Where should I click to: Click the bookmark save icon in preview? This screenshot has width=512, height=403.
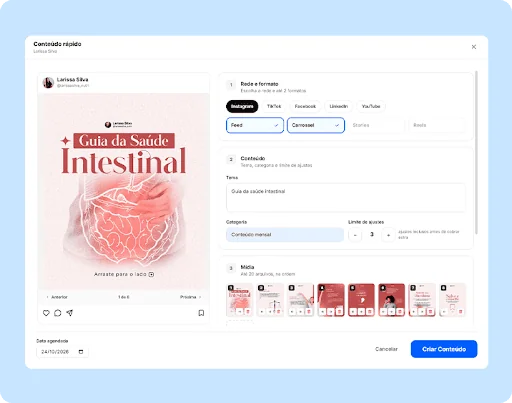coord(201,313)
